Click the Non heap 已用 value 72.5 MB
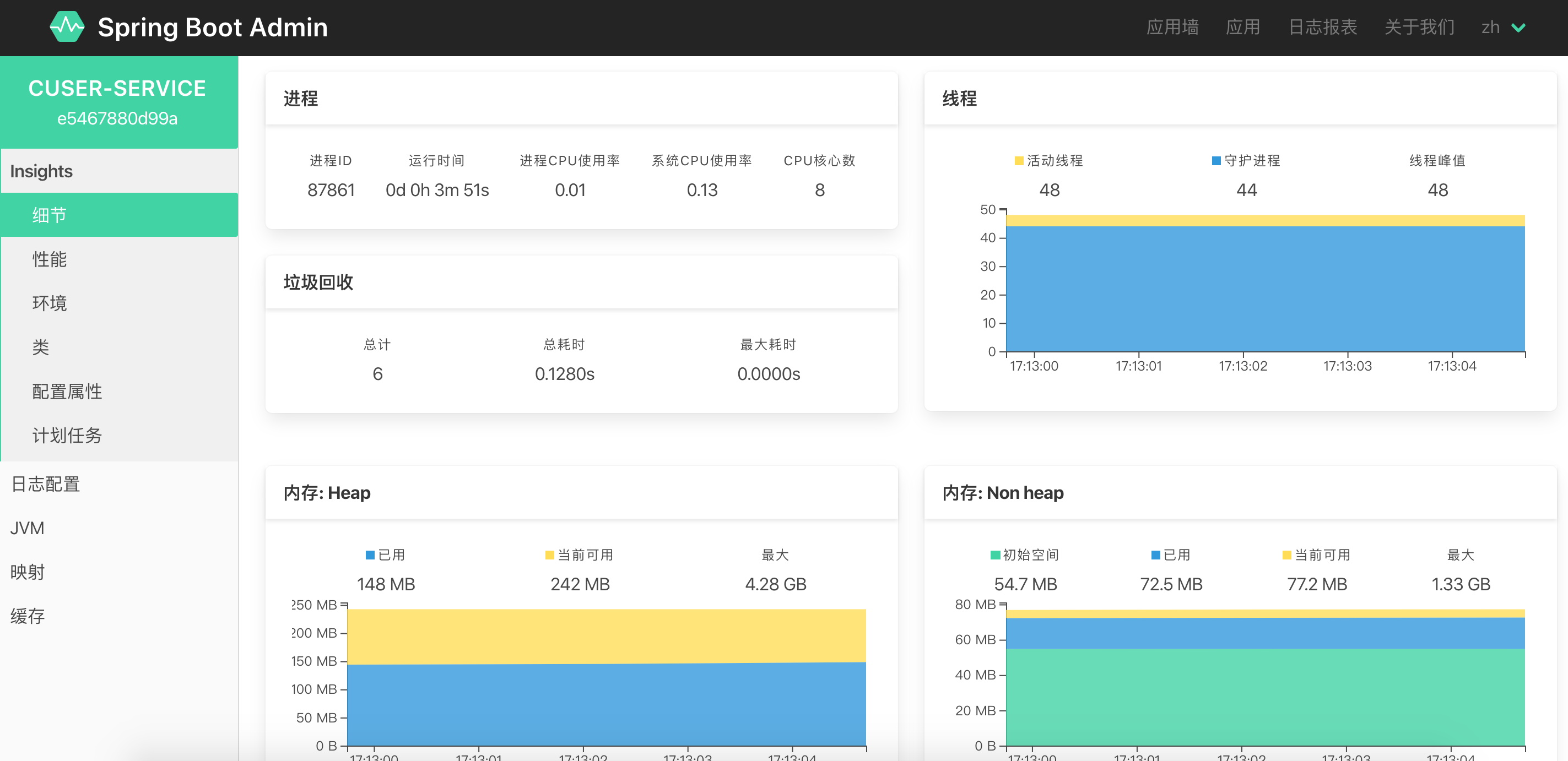This screenshot has height=761, width=1568. pyautogui.click(x=1171, y=584)
